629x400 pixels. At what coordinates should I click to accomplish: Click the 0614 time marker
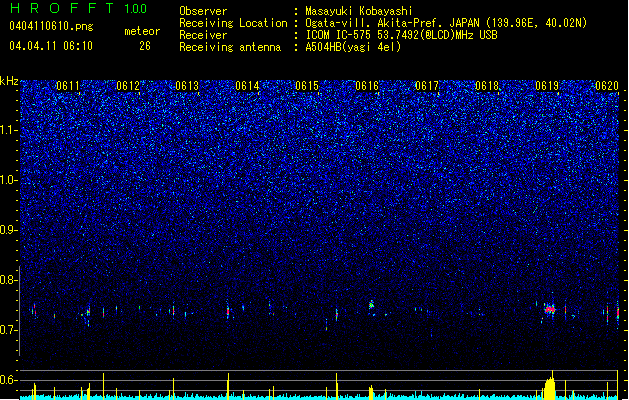pos(248,86)
